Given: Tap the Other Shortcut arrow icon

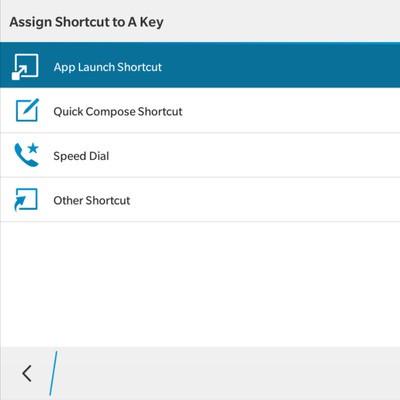Looking at the screenshot, I should [26, 200].
